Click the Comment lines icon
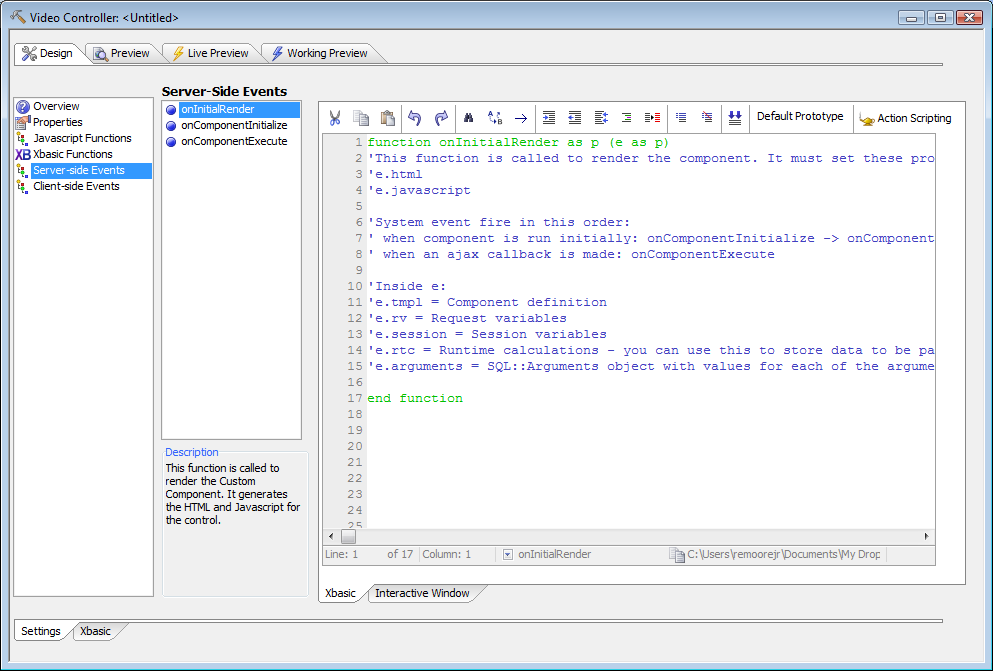 681,117
